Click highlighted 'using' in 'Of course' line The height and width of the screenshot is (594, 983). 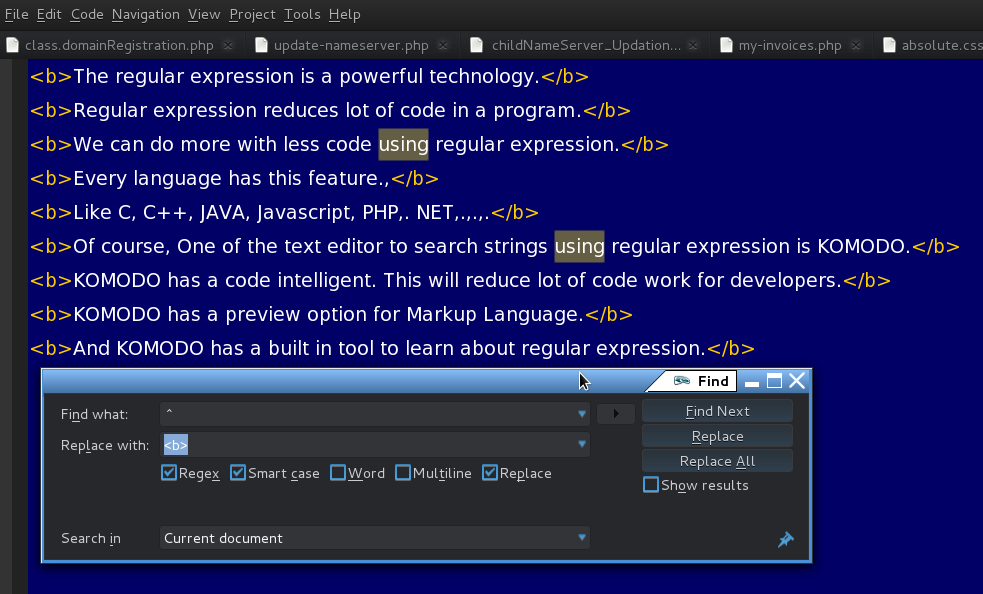[579, 247]
